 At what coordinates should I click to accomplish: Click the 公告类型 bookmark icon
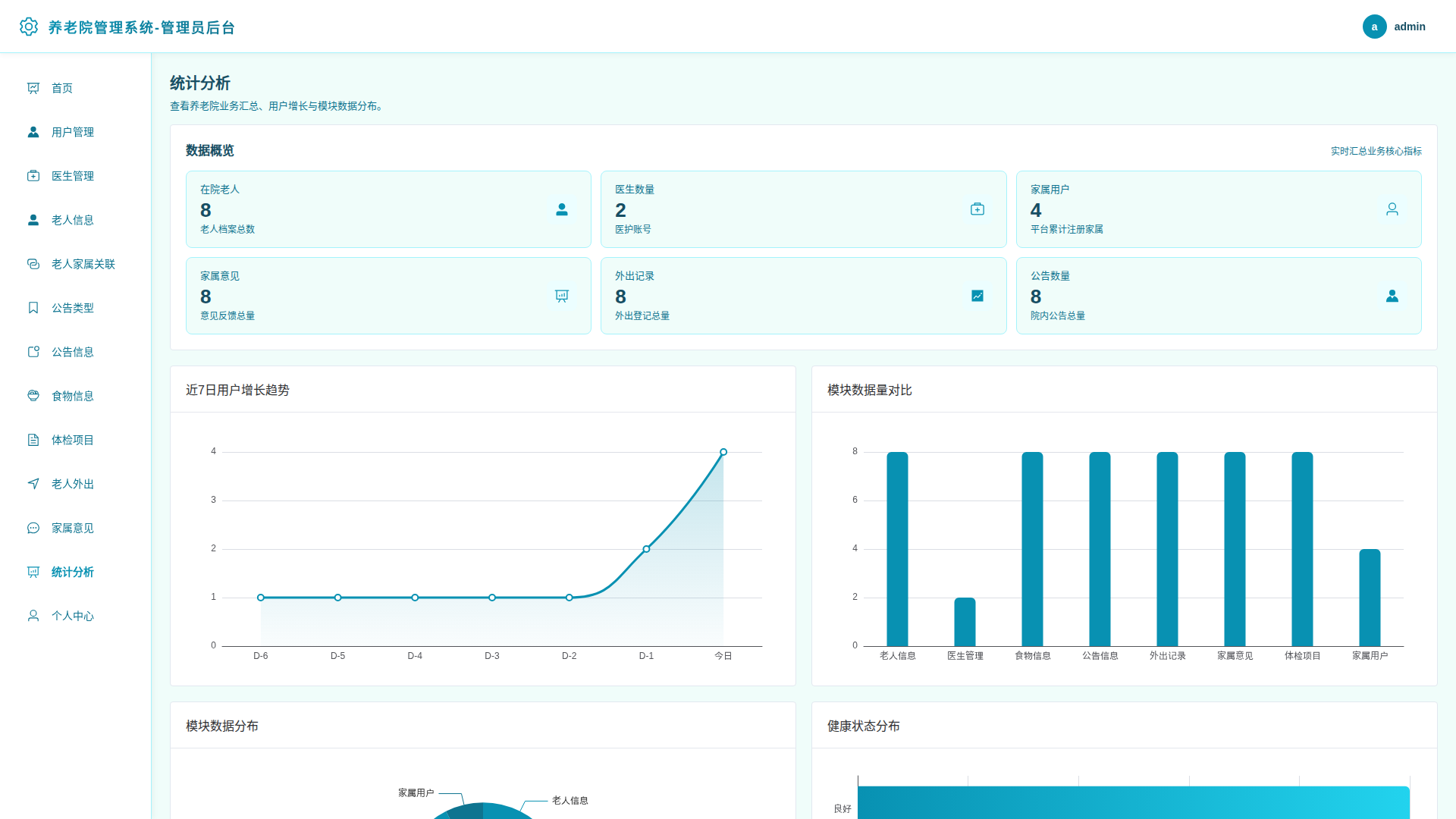pos(33,308)
